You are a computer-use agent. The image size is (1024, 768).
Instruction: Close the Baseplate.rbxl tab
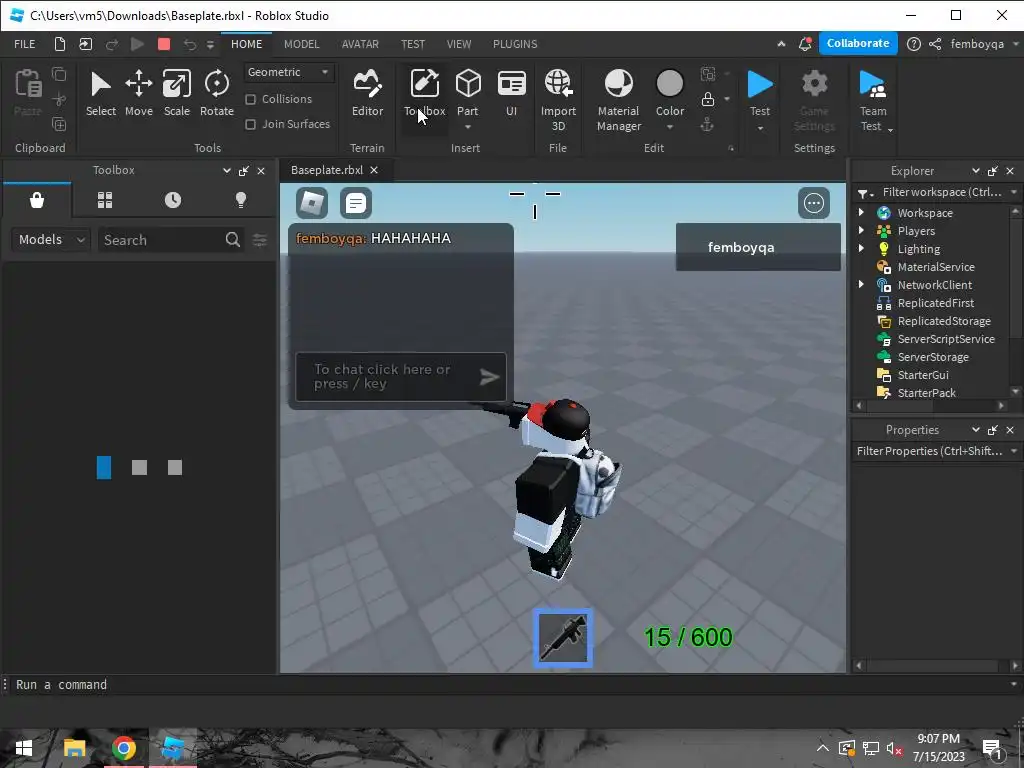(x=374, y=170)
